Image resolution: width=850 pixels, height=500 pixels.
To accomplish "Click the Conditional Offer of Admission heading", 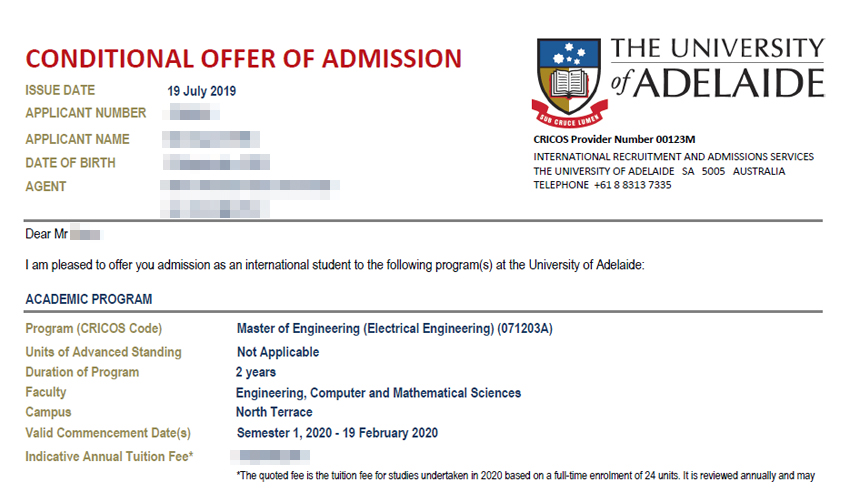I will tap(243, 59).
